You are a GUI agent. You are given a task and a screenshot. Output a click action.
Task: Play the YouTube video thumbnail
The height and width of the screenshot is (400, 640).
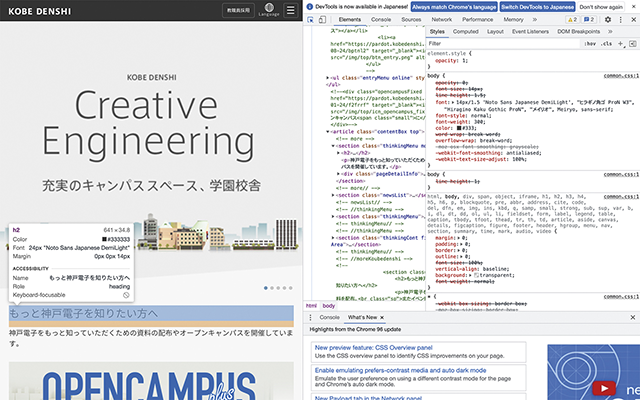(604, 388)
